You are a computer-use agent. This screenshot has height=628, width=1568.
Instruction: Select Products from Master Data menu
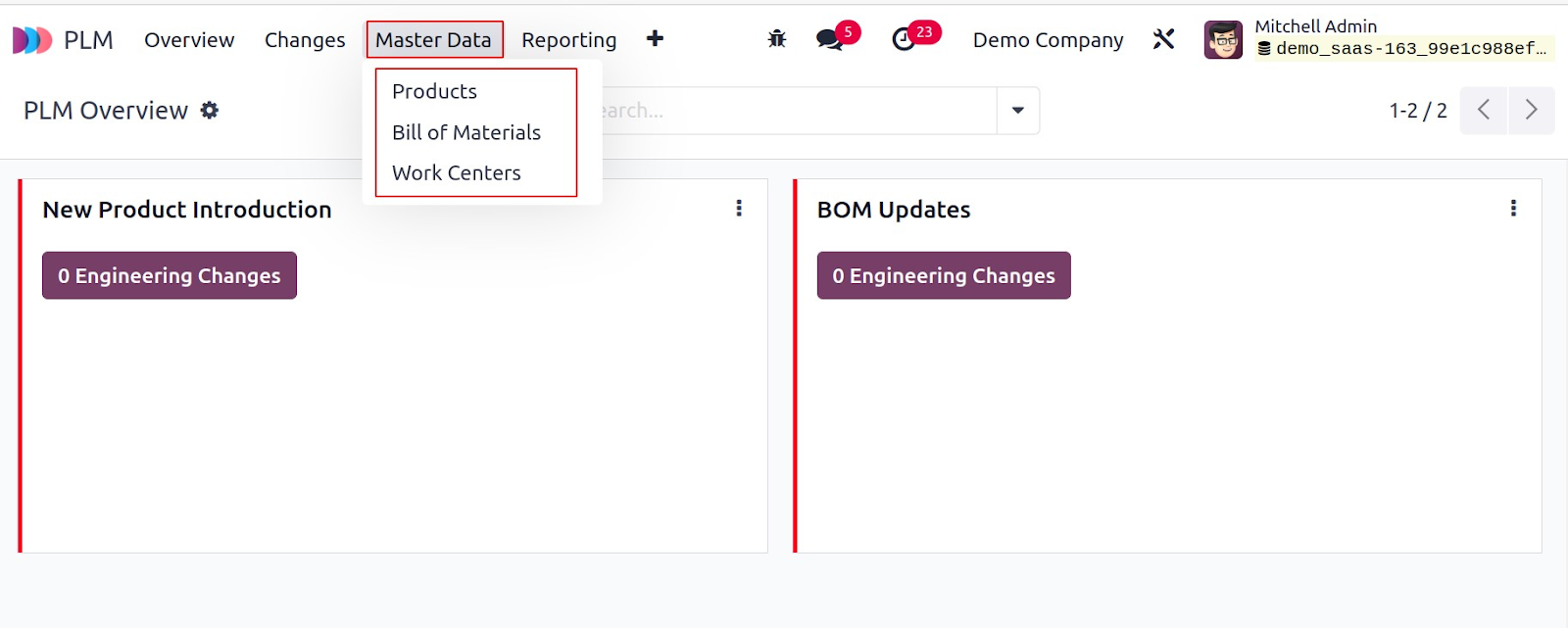(x=434, y=91)
